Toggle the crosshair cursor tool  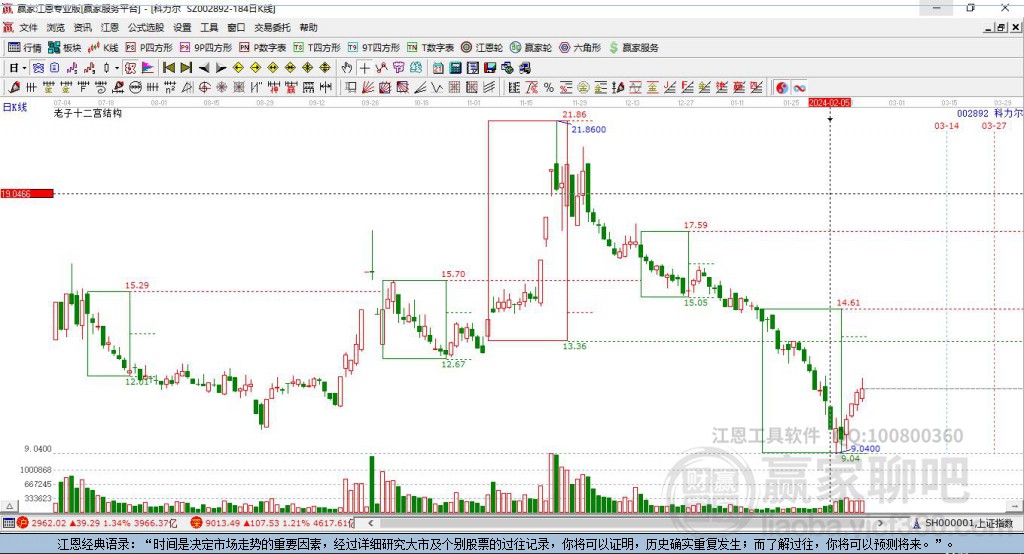(364, 68)
